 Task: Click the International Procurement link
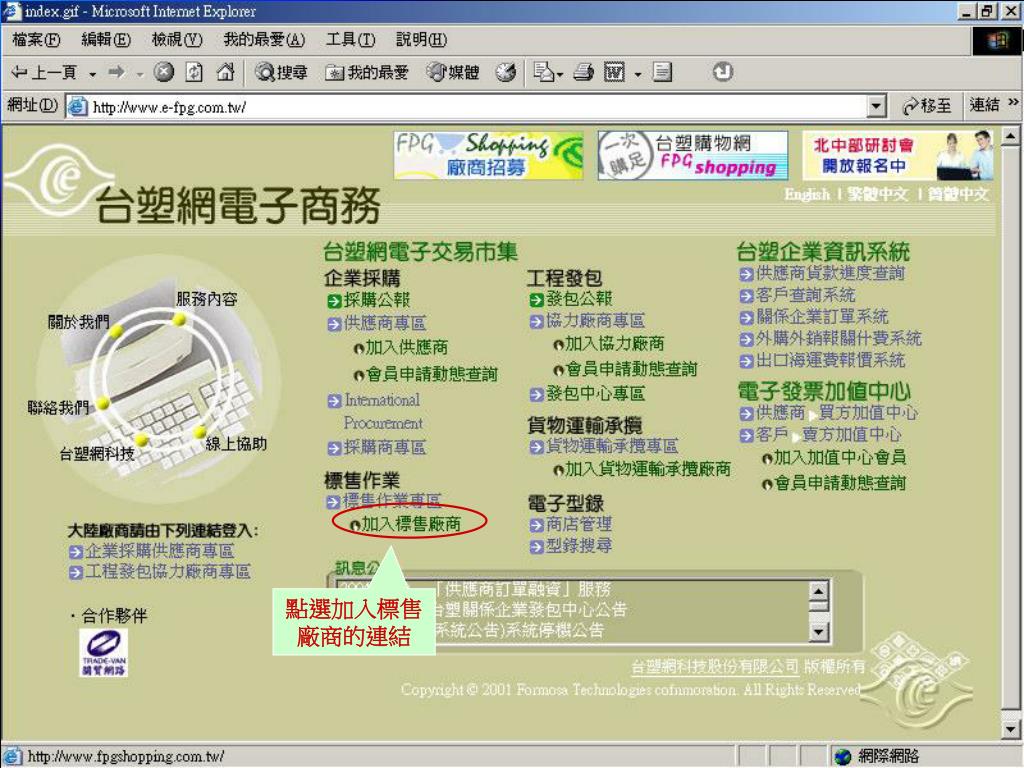[383, 411]
